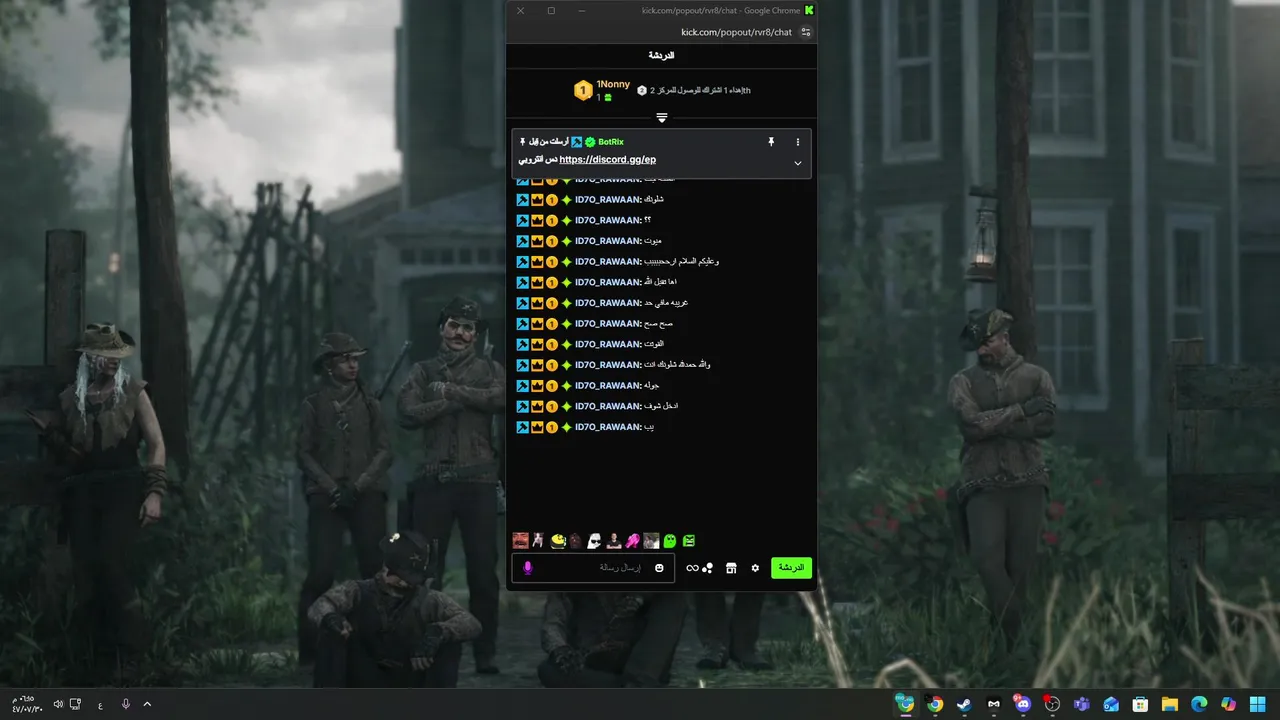
Task: Click the الدردشة chat header title
Action: click(x=661, y=55)
